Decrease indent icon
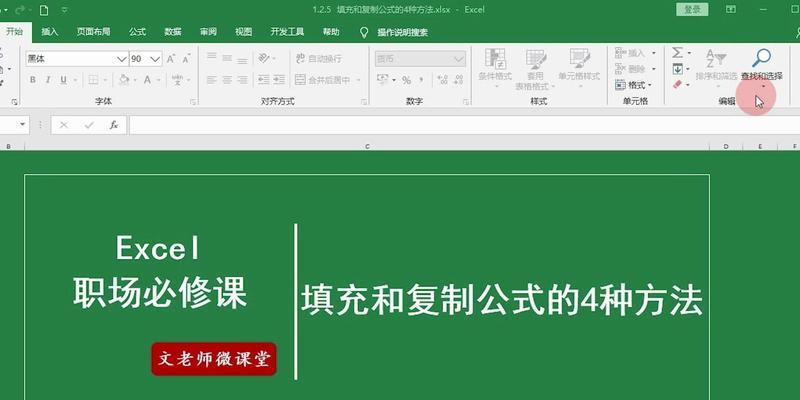The width and height of the screenshot is (800, 400). [263, 80]
